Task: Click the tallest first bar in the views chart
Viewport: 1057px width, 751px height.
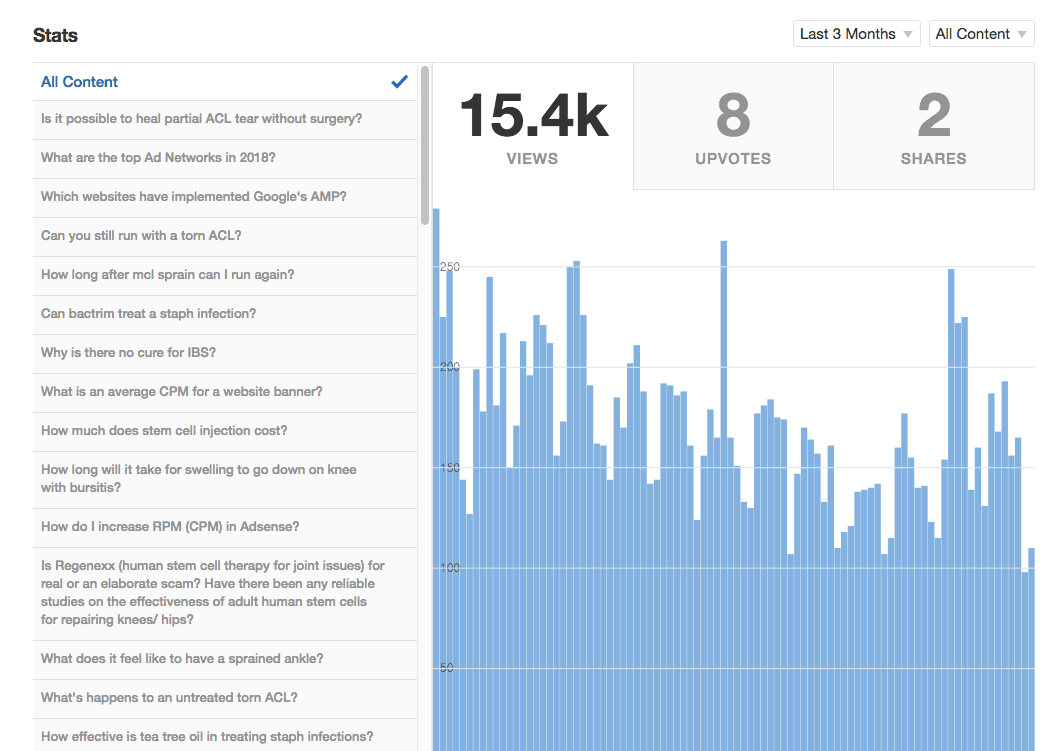Action: coord(436,479)
